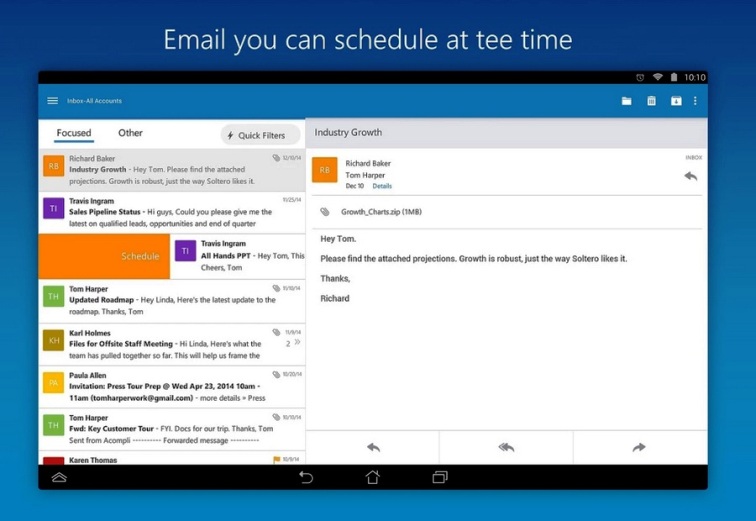The image size is (756, 521).
Task: Click the RB avatar in message header
Action: [324, 170]
